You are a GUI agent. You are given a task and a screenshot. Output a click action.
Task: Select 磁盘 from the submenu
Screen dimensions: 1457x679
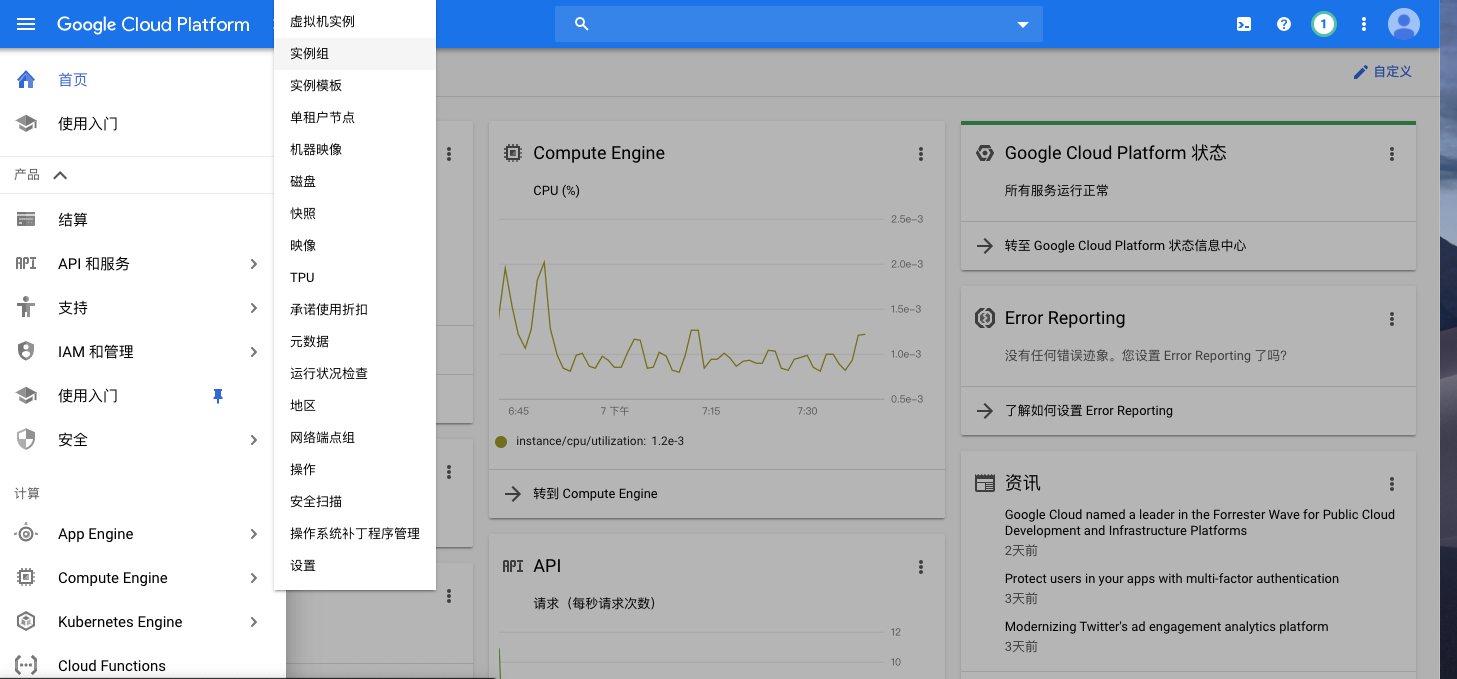(x=355, y=182)
